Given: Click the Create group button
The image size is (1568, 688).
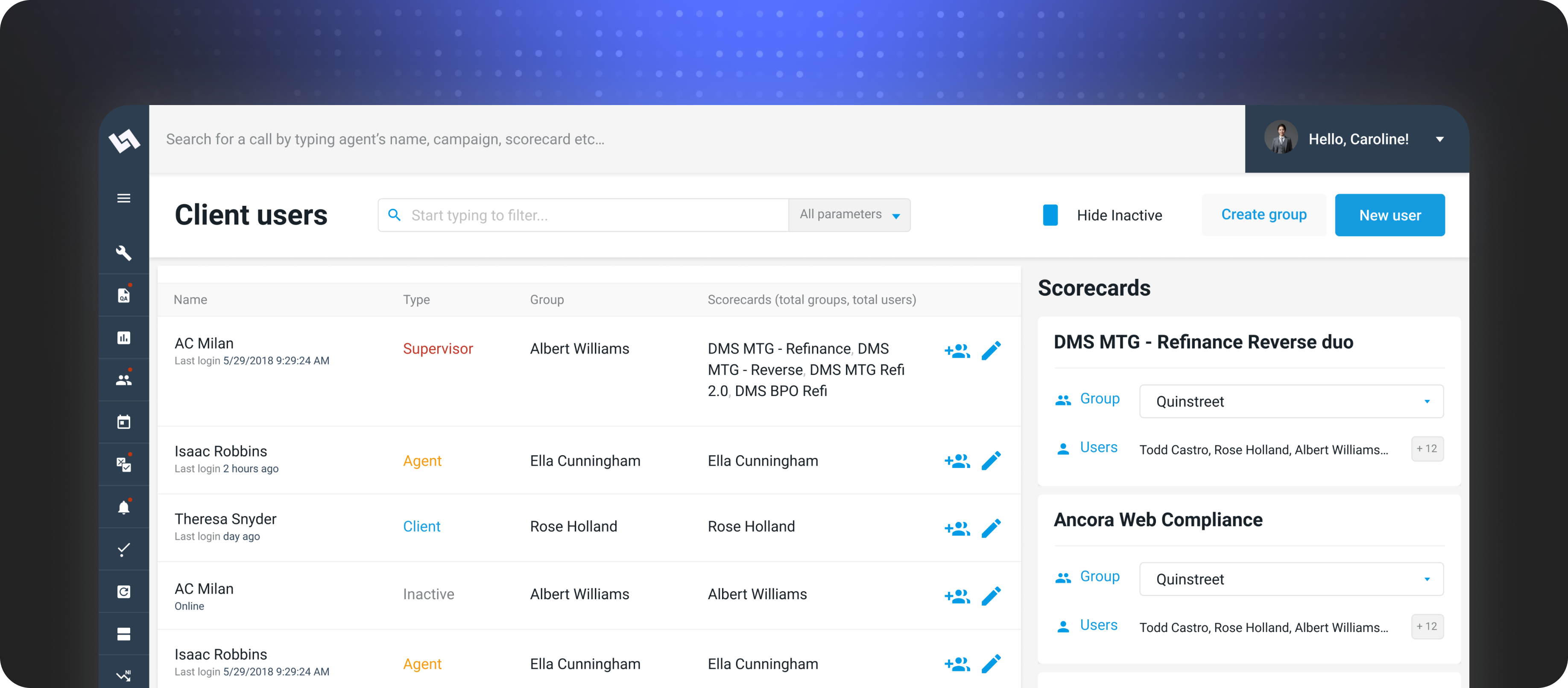Looking at the screenshot, I should (x=1264, y=214).
